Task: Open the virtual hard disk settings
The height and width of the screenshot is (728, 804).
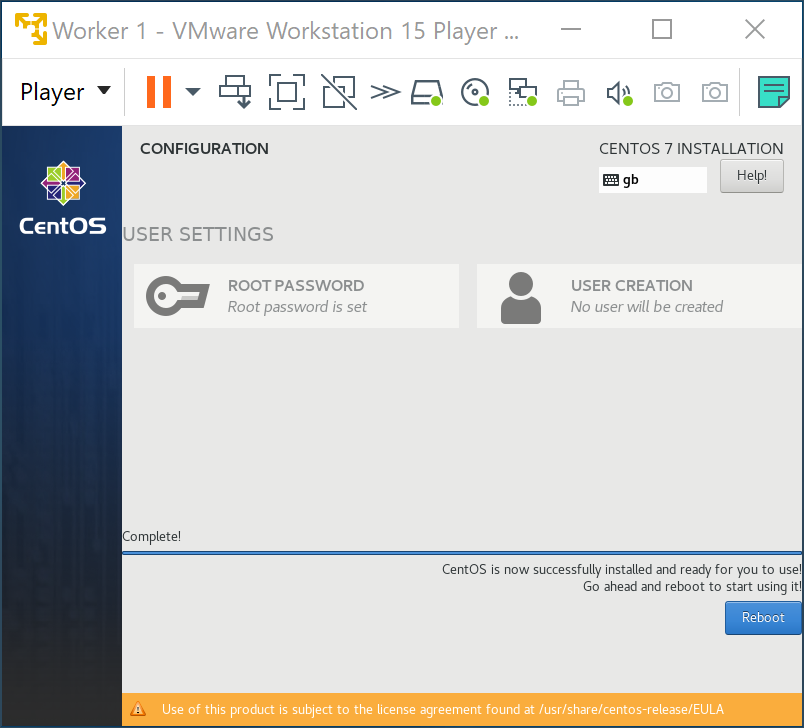Action: pos(425,91)
